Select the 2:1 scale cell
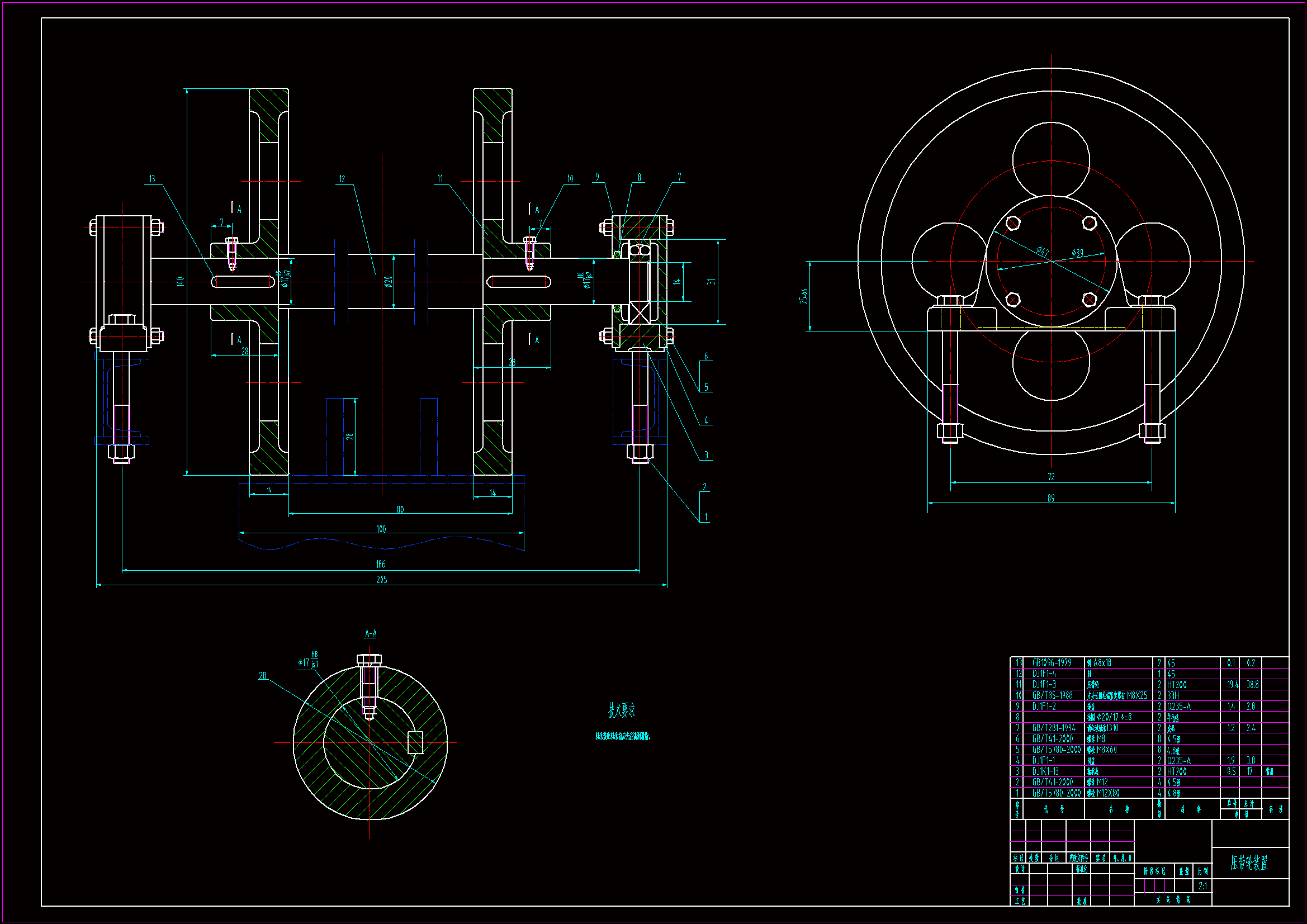 (1203, 886)
